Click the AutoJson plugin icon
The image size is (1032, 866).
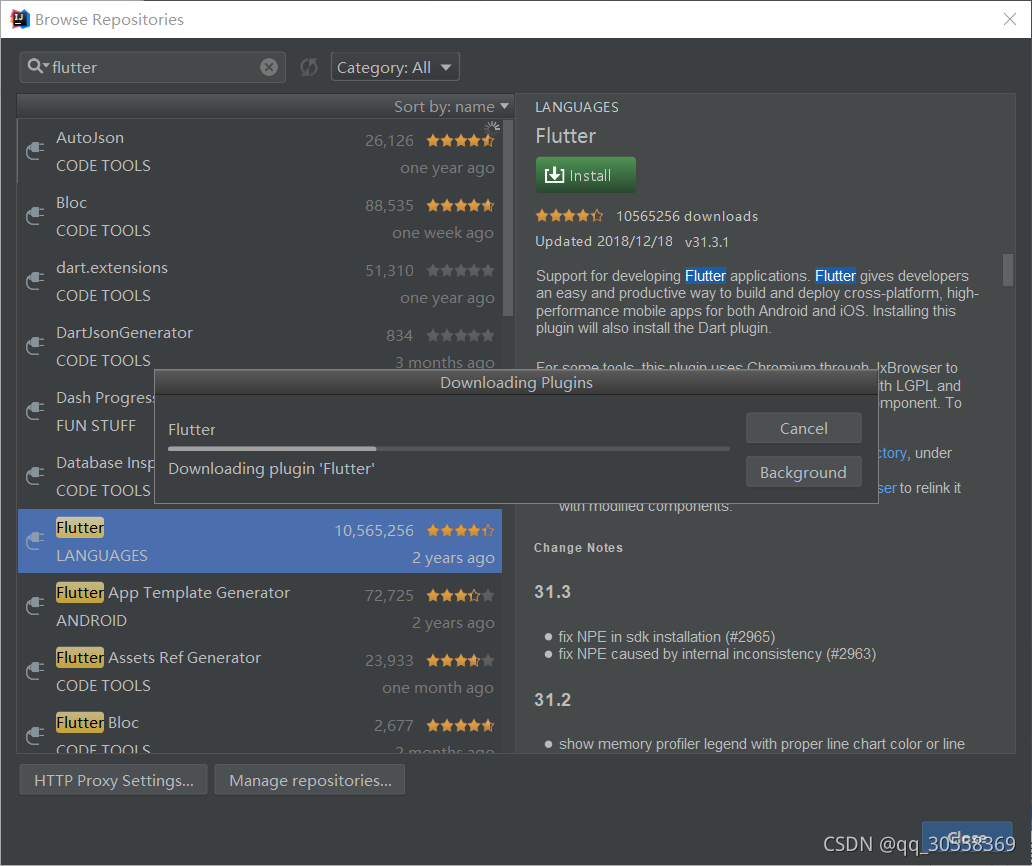[34, 151]
